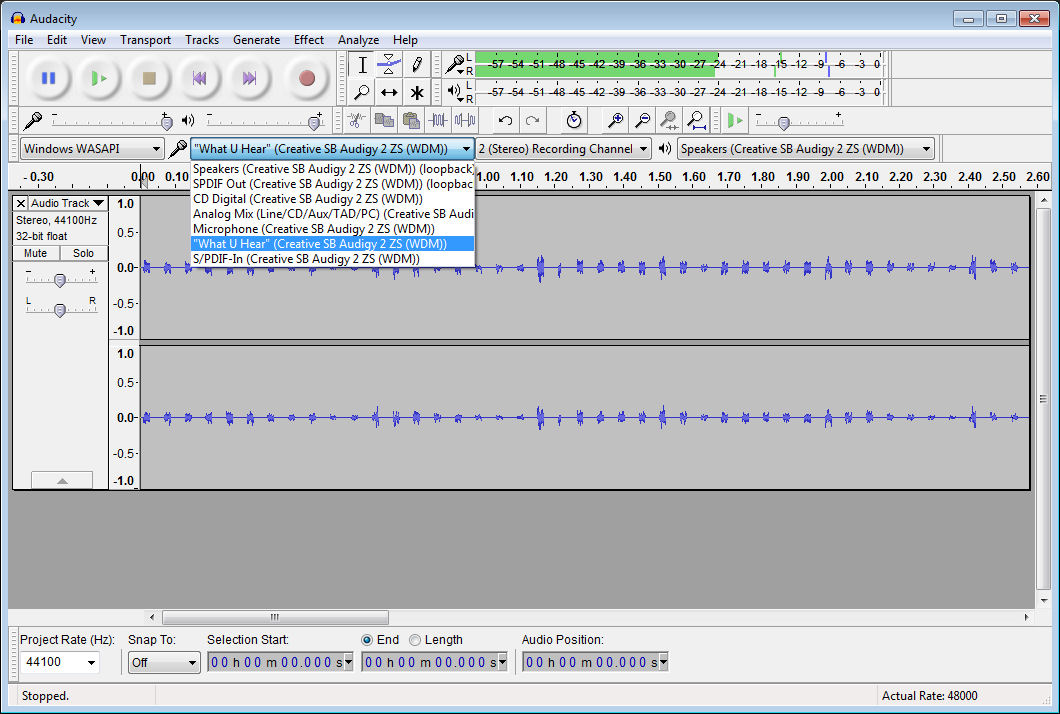Open the Tracks menu

click(202, 40)
